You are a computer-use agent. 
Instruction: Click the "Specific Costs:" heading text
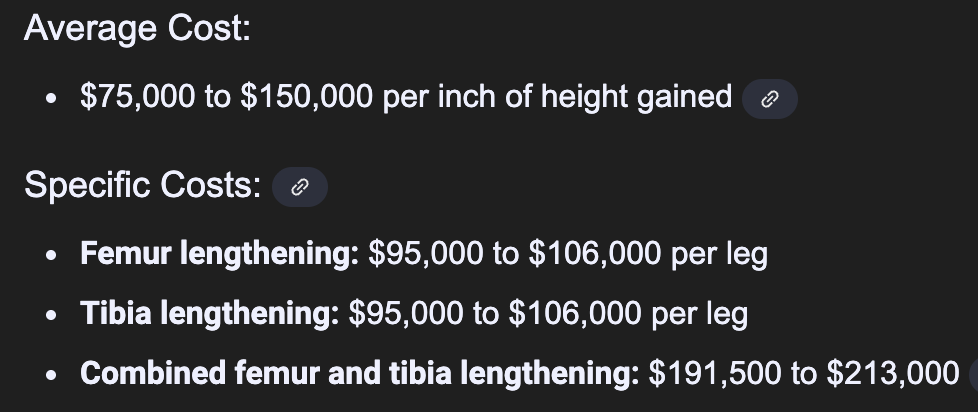(x=143, y=185)
